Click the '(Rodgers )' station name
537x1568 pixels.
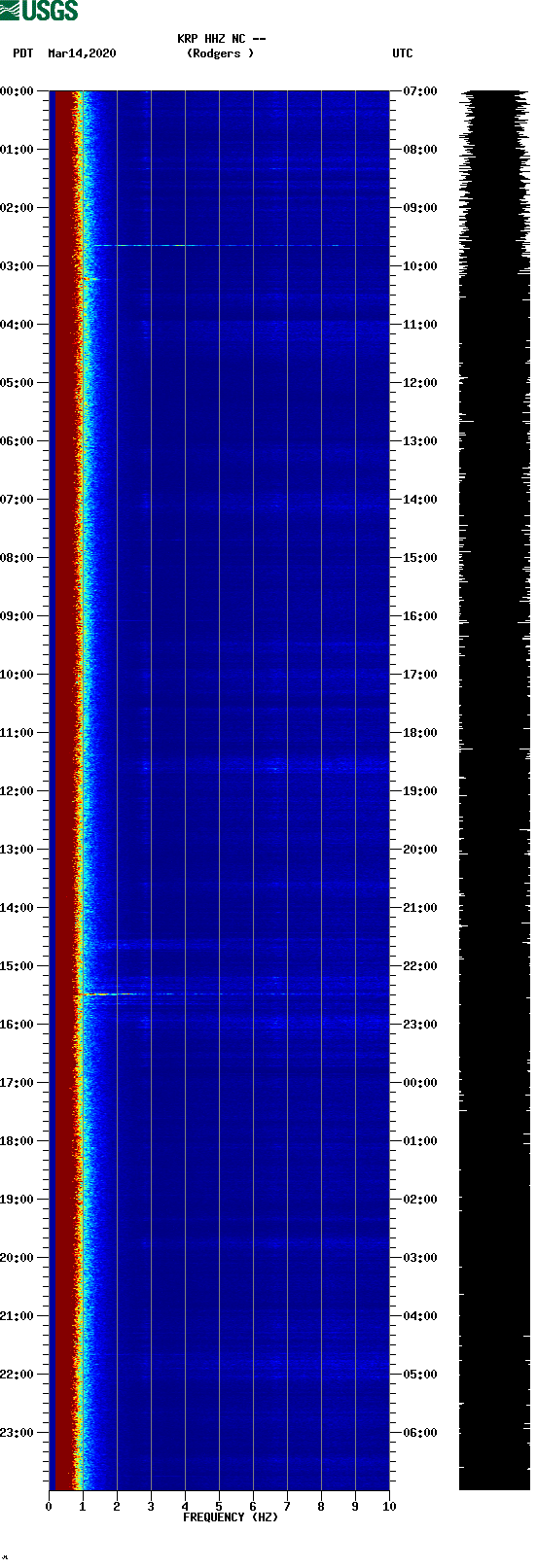pos(220,53)
